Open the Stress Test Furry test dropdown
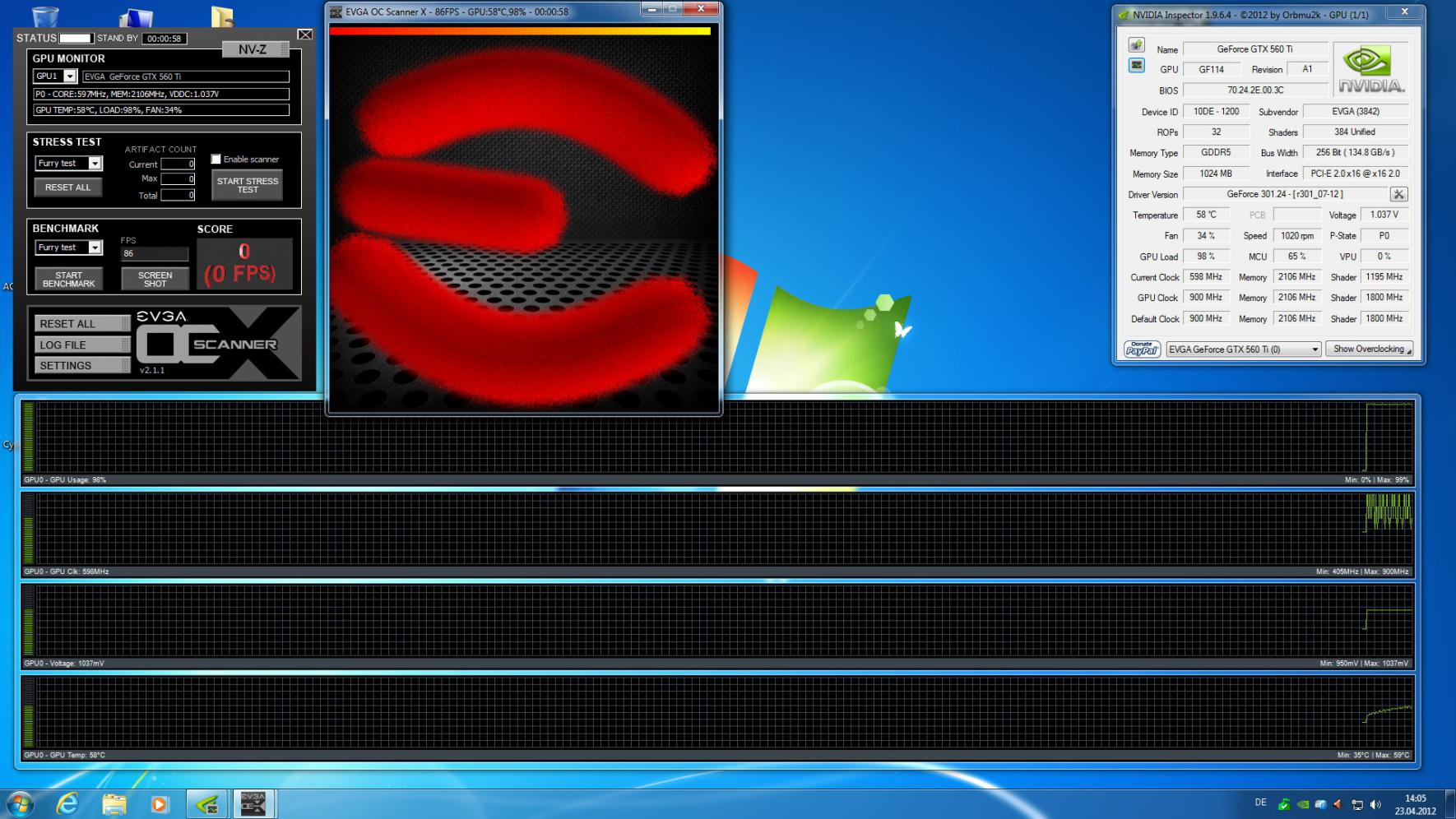 (95, 164)
